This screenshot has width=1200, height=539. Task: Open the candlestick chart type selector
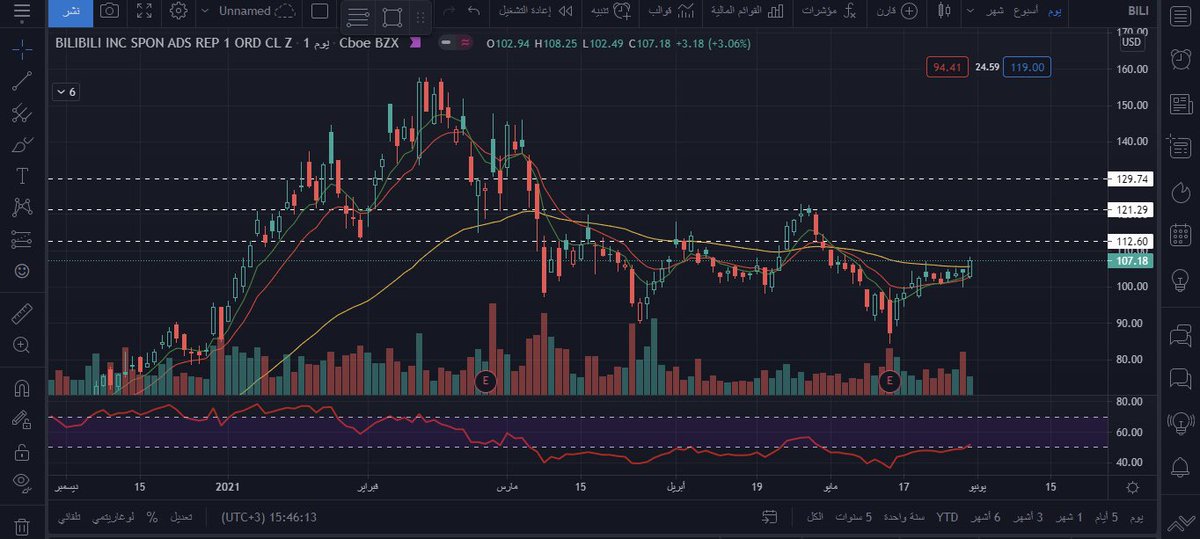945,11
